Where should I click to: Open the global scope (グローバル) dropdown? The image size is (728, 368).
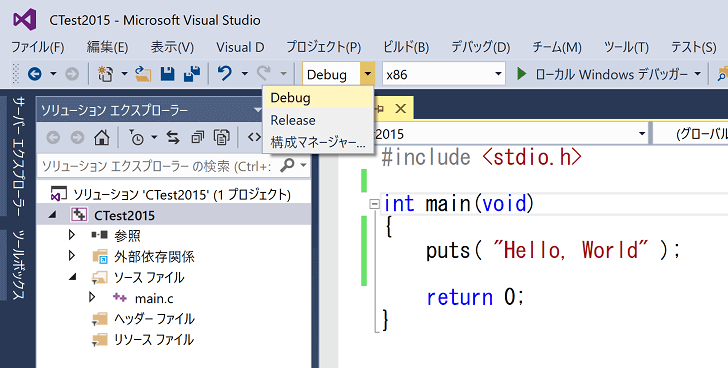coord(691,134)
